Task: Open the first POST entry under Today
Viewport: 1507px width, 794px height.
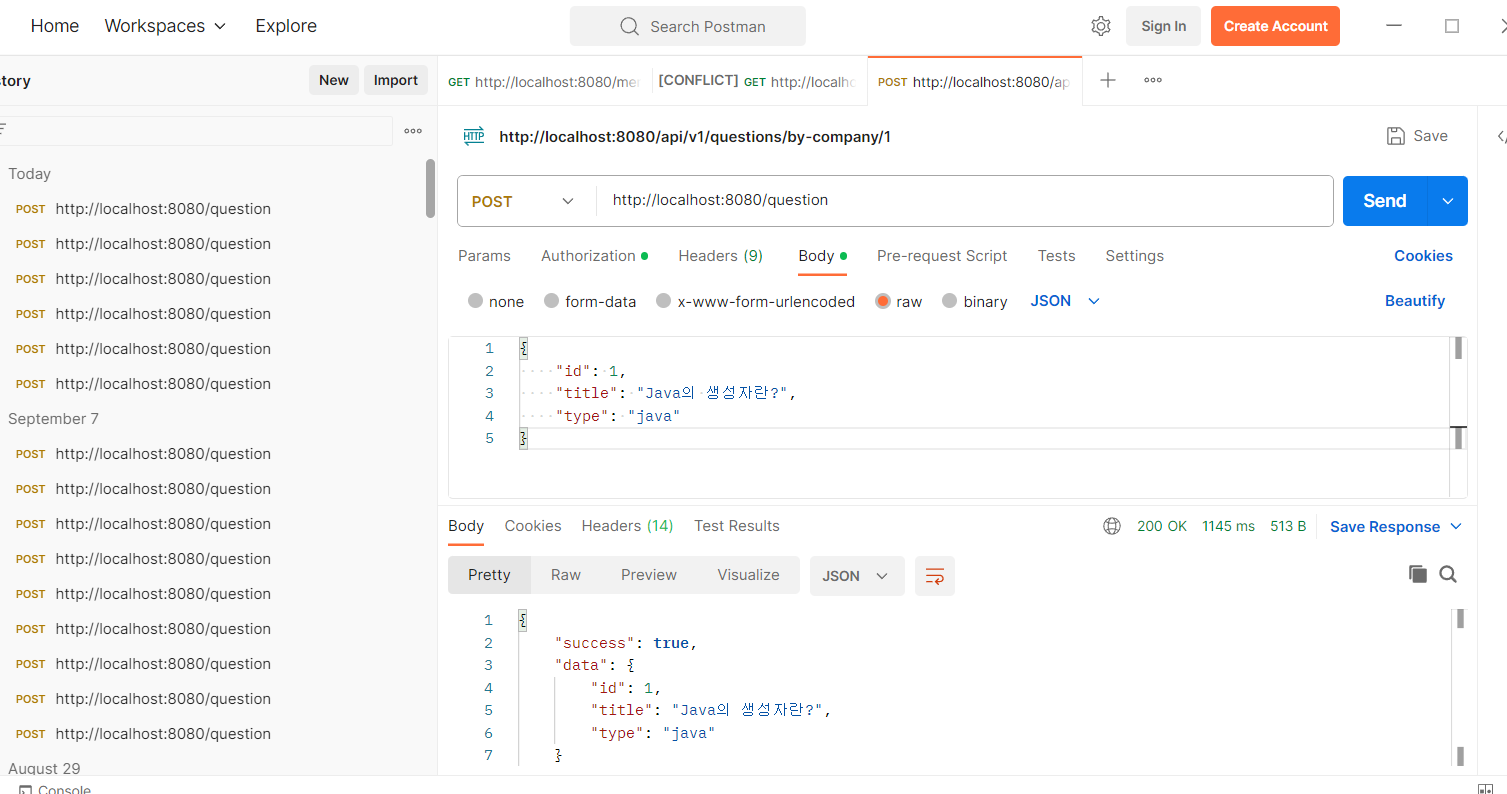Action: coord(143,209)
